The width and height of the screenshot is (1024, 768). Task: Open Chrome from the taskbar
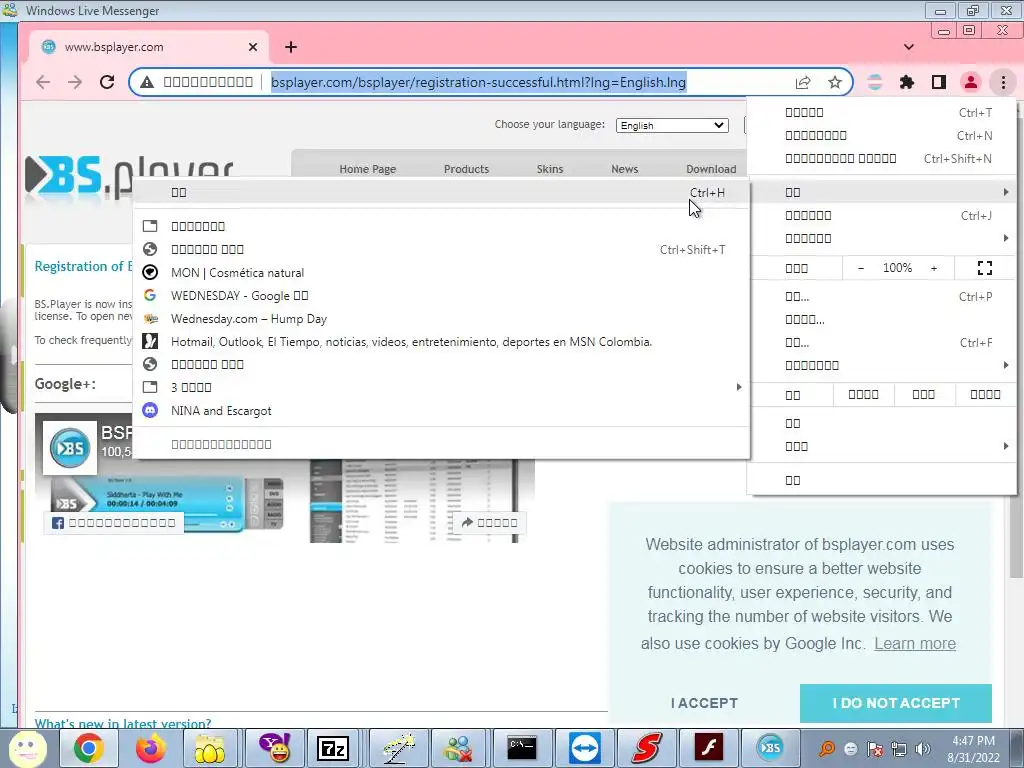point(88,748)
